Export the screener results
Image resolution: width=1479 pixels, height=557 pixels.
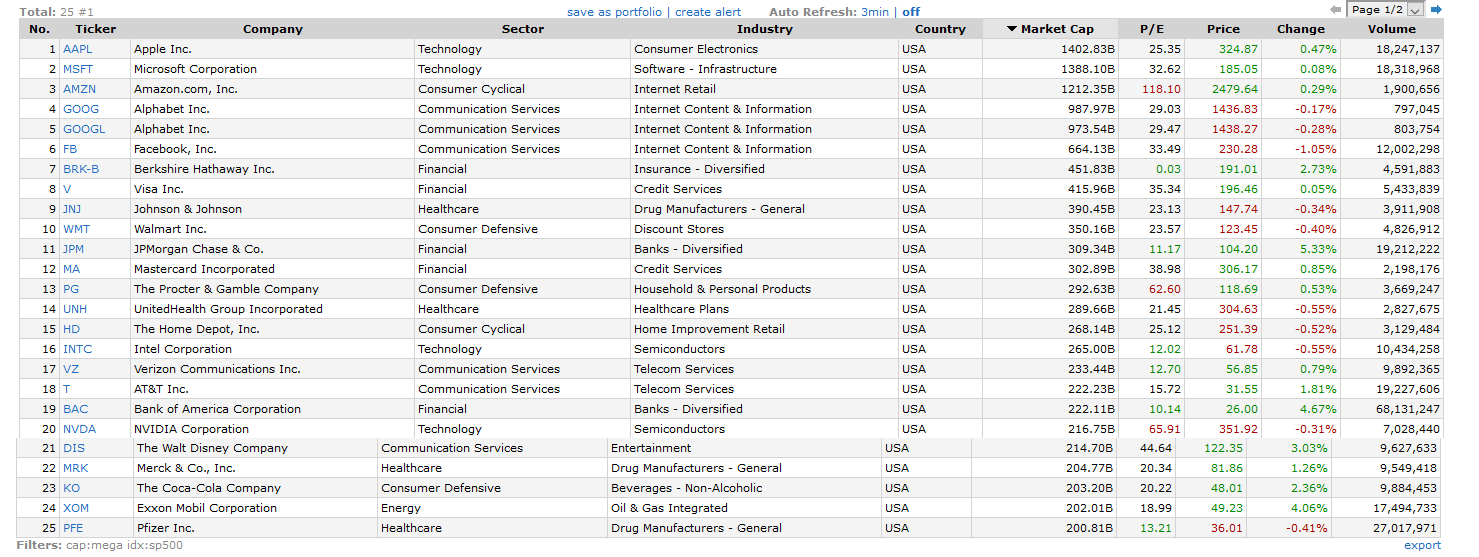pyautogui.click(x=1422, y=545)
